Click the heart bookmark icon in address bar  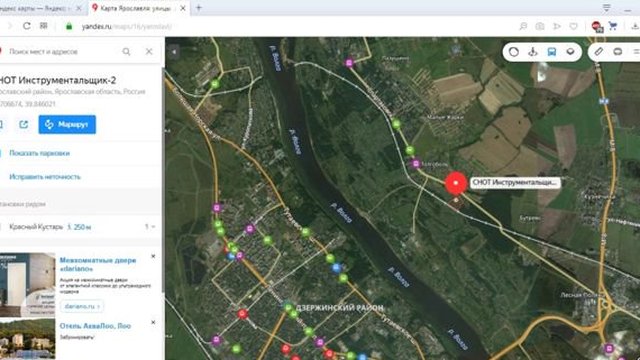(573, 26)
